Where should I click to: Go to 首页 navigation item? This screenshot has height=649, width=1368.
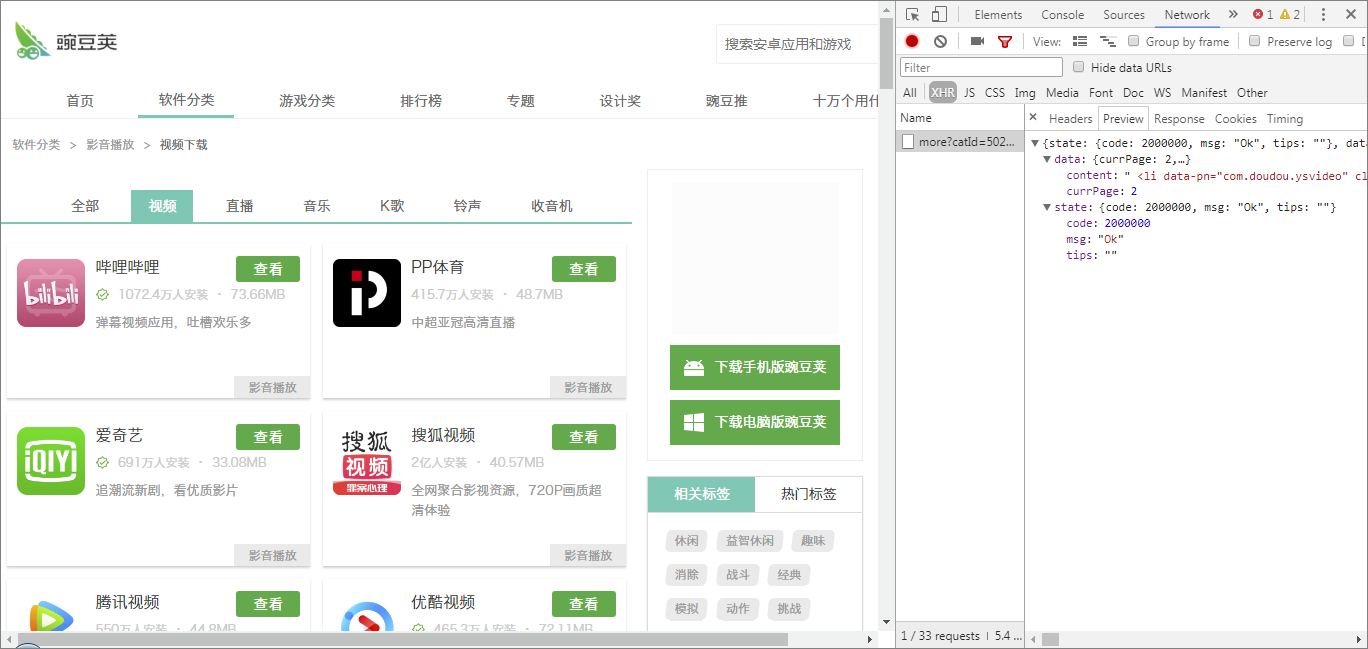pos(80,101)
